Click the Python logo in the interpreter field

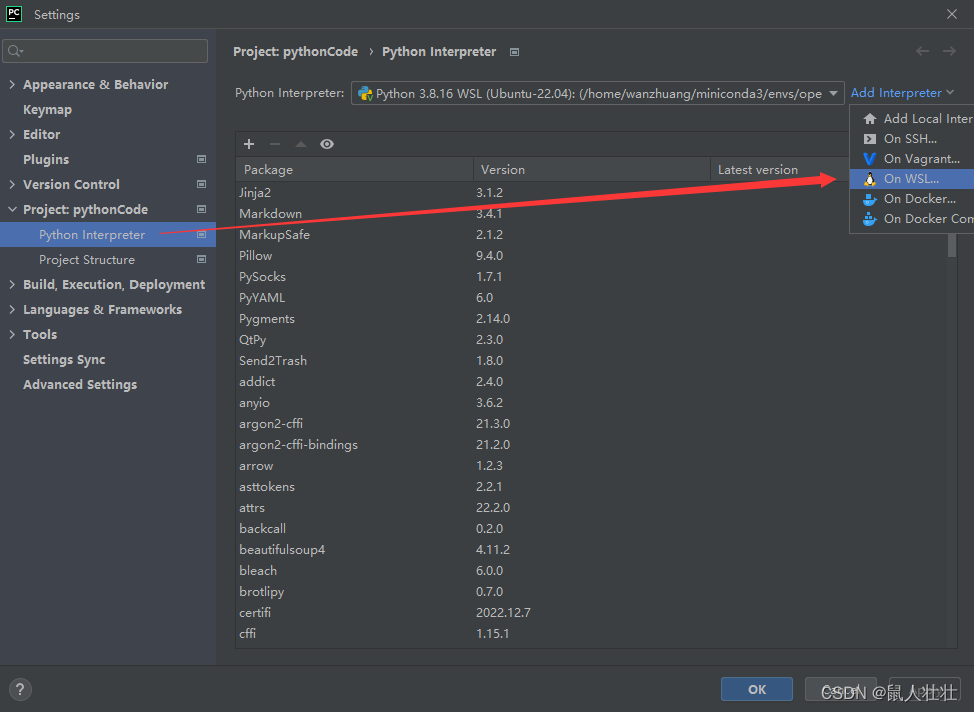pyautogui.click(x=365, y=92)
